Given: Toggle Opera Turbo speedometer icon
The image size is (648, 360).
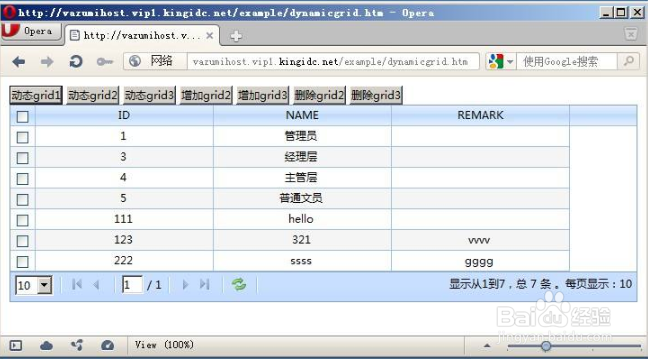Looking at the screenshot, I should (x=107, y=345).
